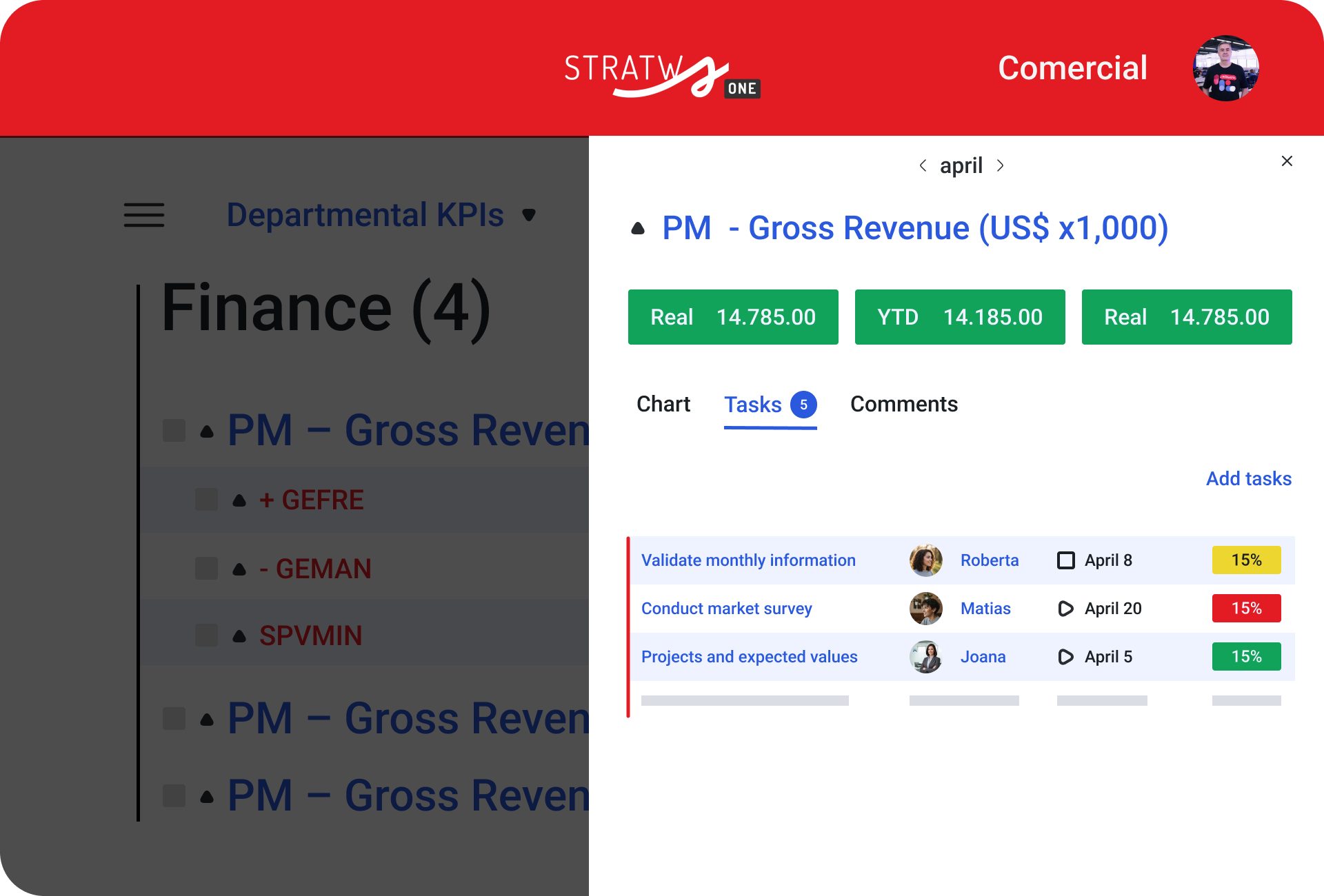Click the play icon beside April 5
1324x896 pixels.
pyautogui.click(x=1065, y=657)
